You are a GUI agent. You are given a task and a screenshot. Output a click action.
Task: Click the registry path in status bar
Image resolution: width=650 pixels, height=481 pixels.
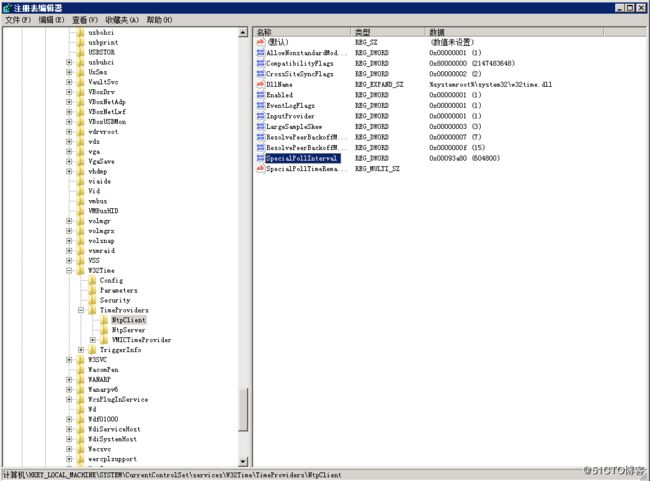[172, 475]
